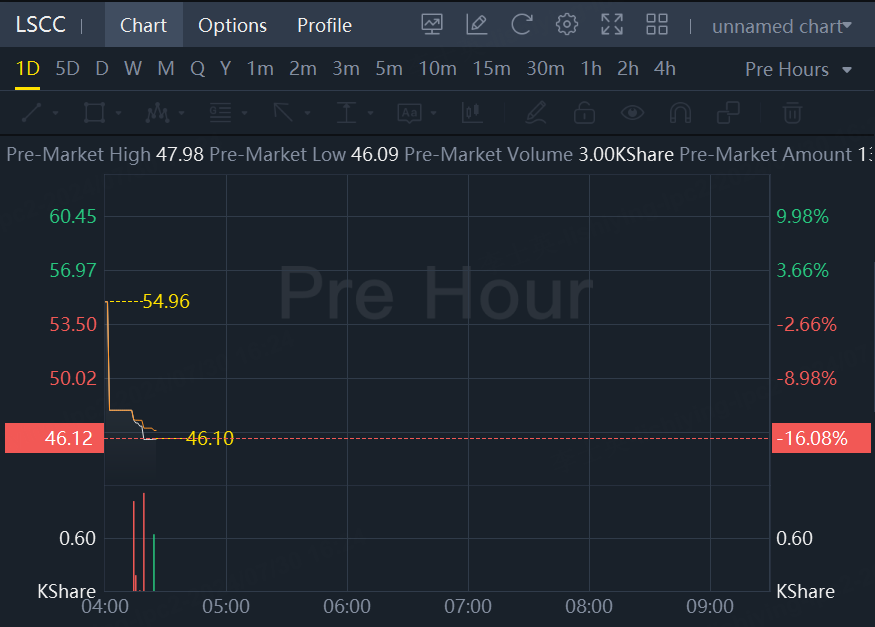Select the 5D timeframe
The height and width of the screenshot is (627, 875).
(67, 69)
